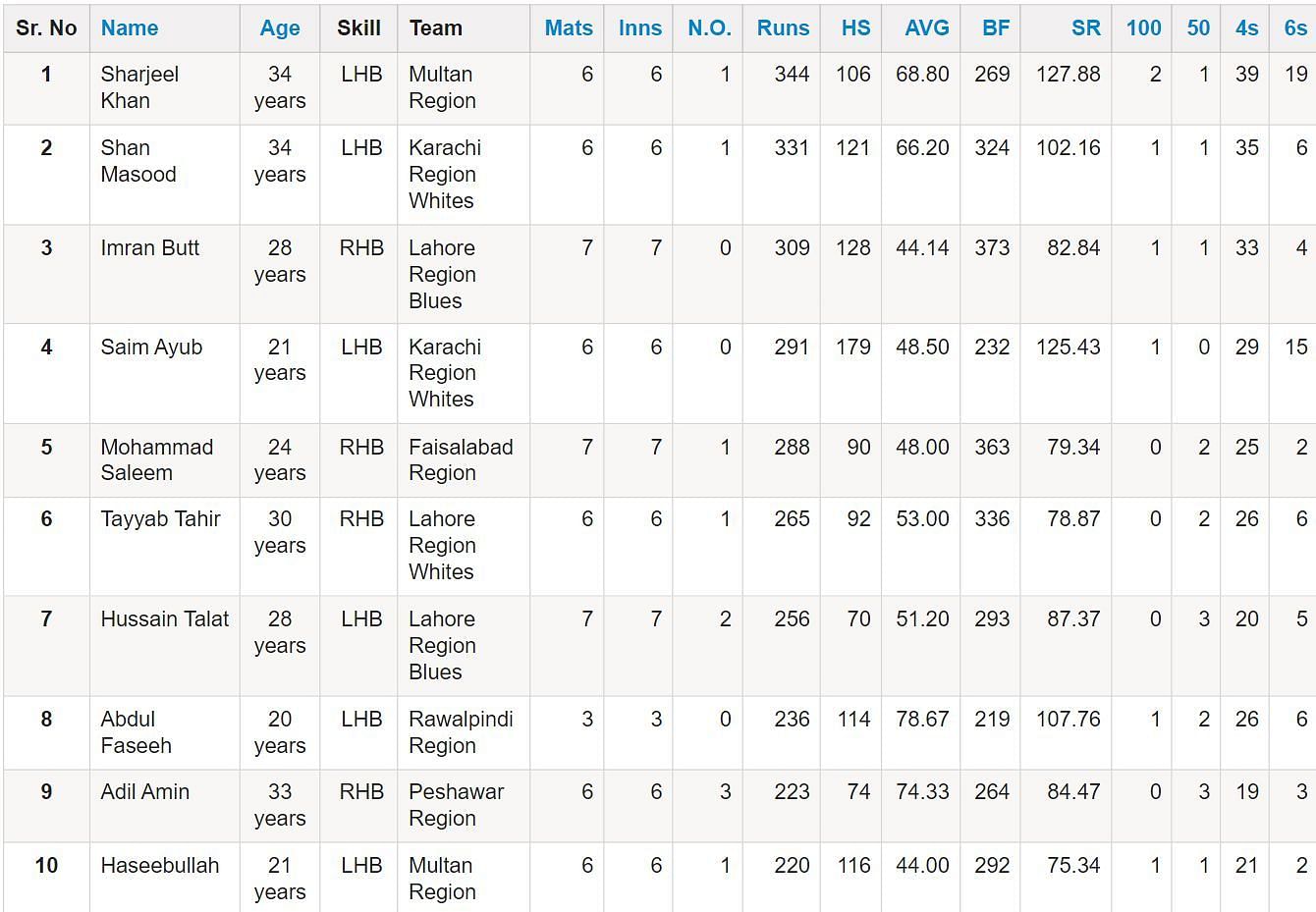Sort by Inns column header
The image size is (1316, 912).
(x=640, y=28)
